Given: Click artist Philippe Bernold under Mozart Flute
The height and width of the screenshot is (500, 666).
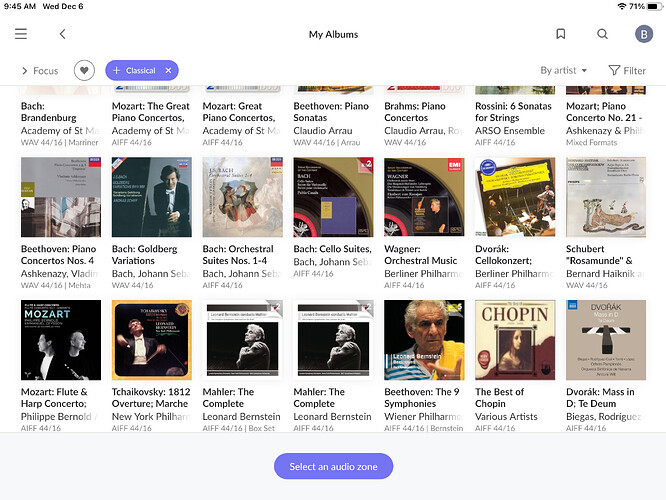Looking at the screenshot, I should [x=59, y=417].
